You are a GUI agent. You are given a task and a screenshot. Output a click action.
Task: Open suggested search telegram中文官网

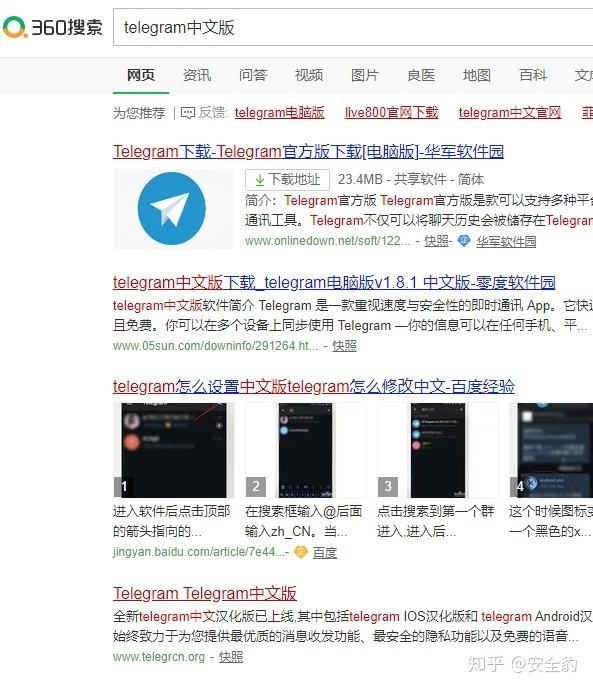[x=510, y=113]
